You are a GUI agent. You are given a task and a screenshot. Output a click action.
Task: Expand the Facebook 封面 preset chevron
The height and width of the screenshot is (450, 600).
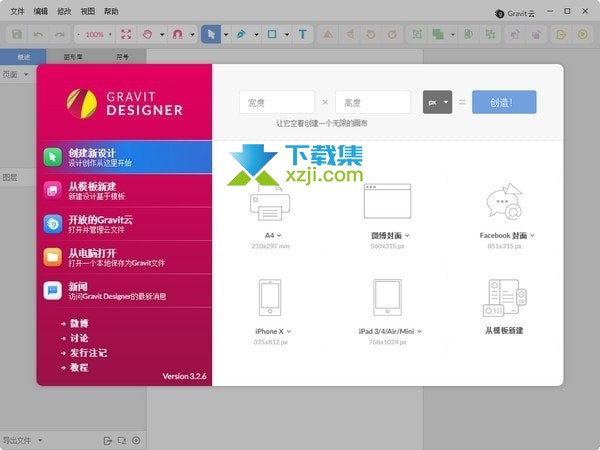(x=532, y=235)
